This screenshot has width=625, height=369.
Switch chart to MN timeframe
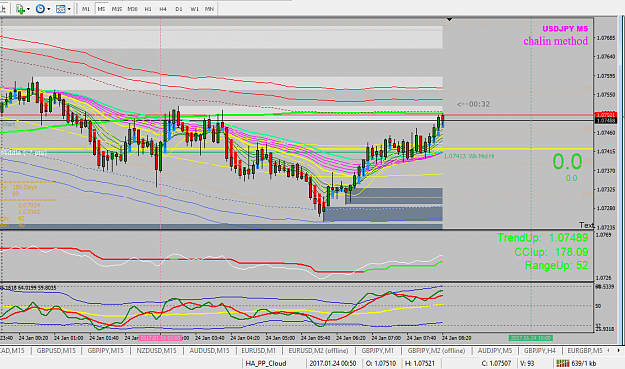pyautogui.click(x=209, y=9)
